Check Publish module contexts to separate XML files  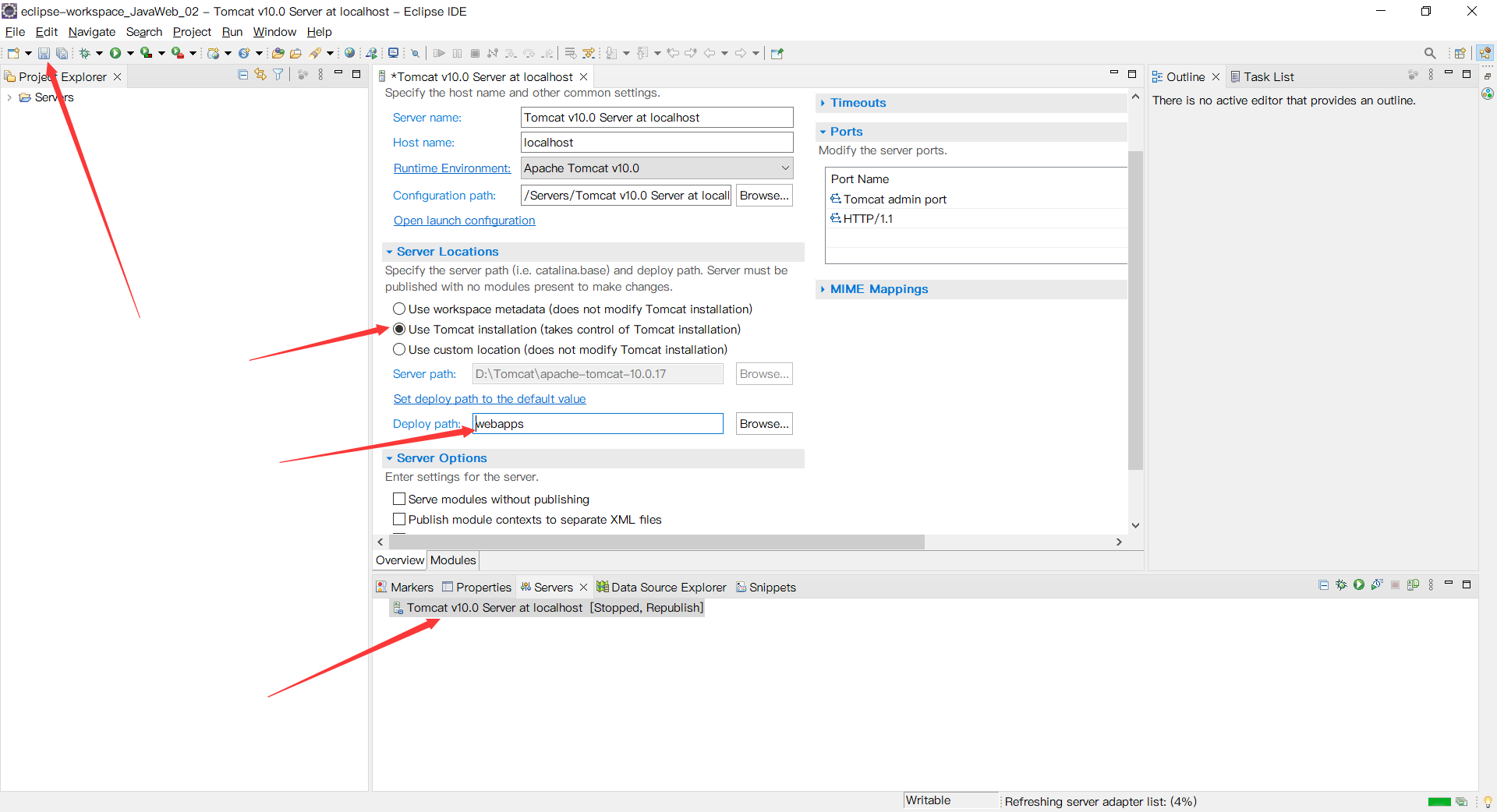(x=399, y=519)
